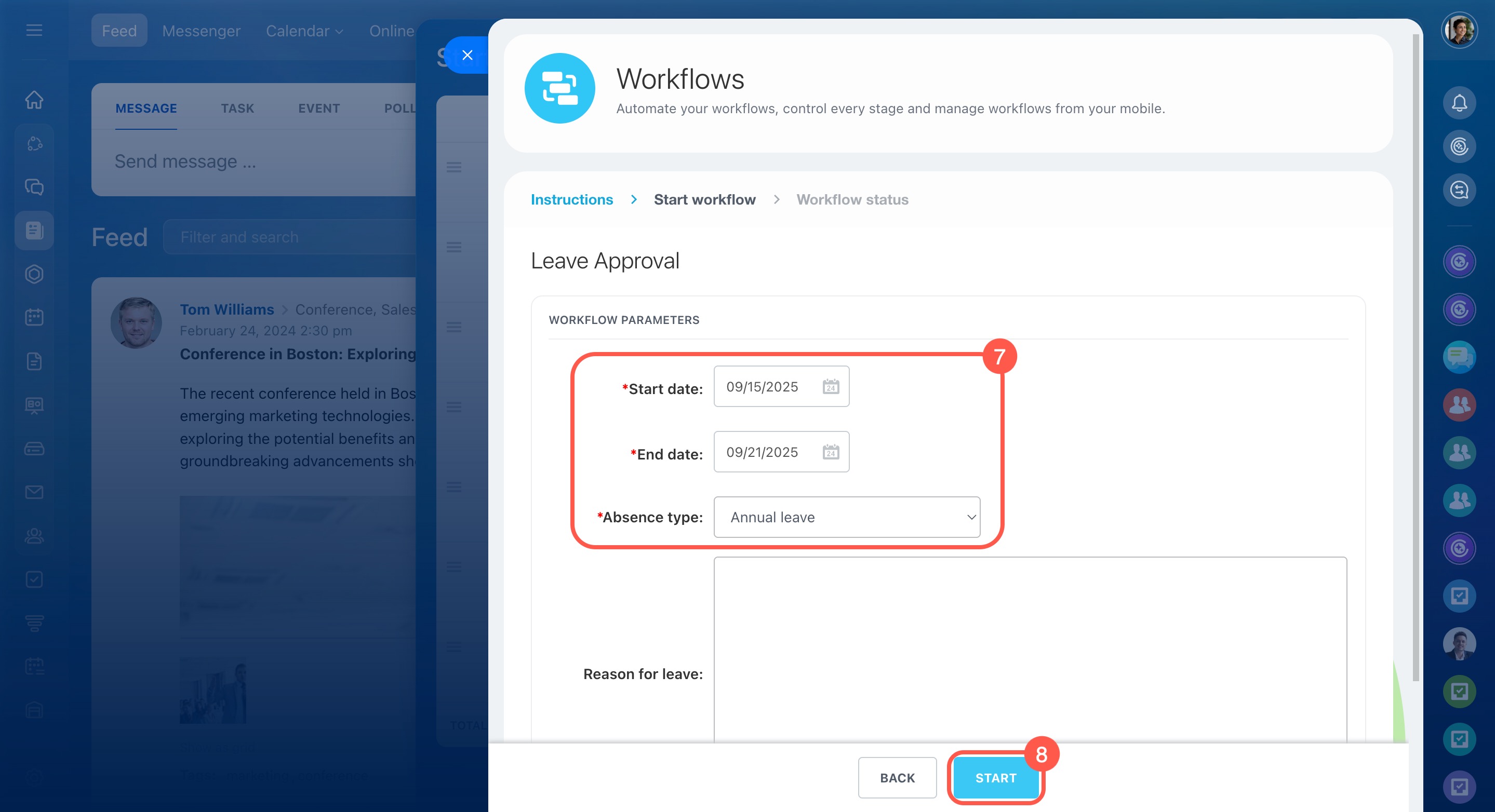The image size is (1495, 812).
Task: Open the hexagon icon in left sidebar
Action: [x=34, y=274]
